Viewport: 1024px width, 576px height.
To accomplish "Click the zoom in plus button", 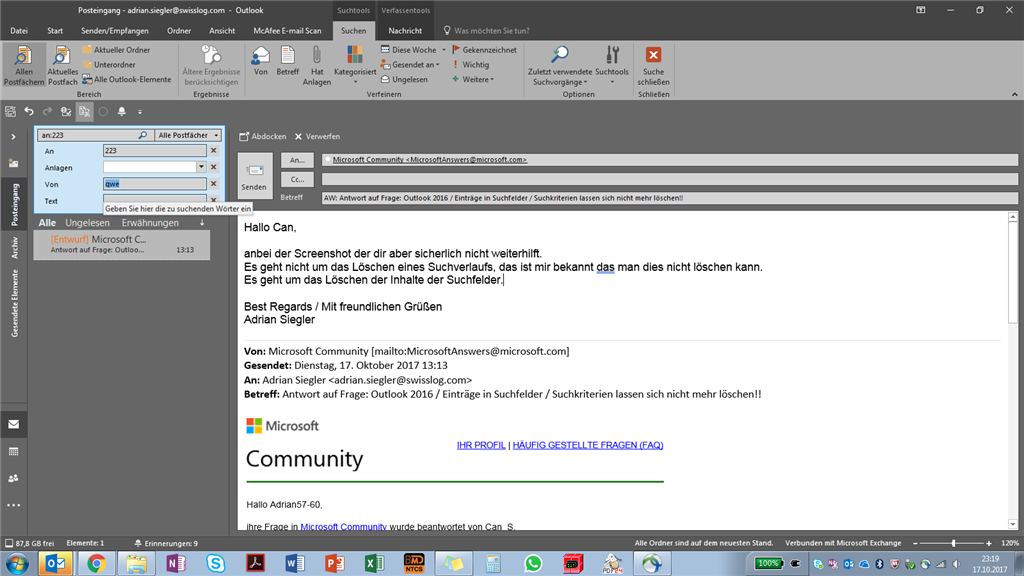I will (x=989, y=543).
